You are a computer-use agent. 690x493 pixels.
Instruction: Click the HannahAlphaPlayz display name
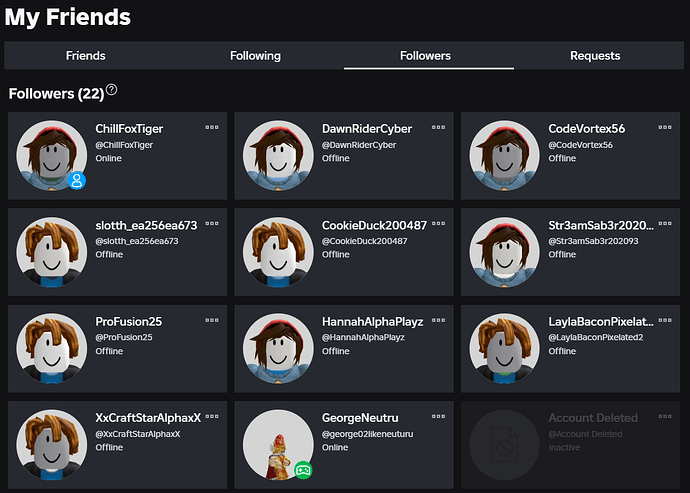(x=372, y=322)
